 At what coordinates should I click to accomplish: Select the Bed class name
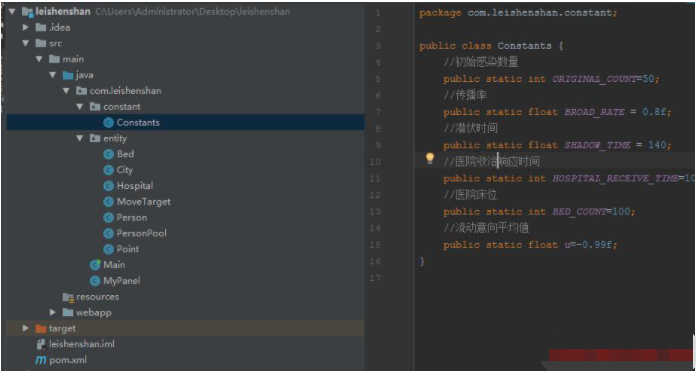coord(125,154)
